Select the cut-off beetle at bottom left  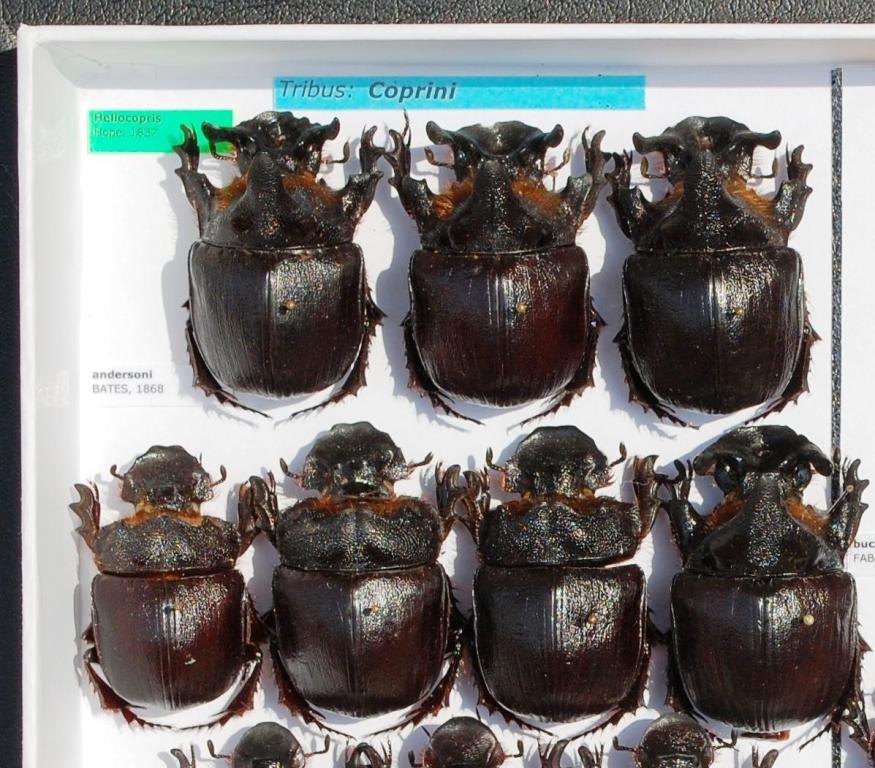pyautogui.click(x=267, y=747)
